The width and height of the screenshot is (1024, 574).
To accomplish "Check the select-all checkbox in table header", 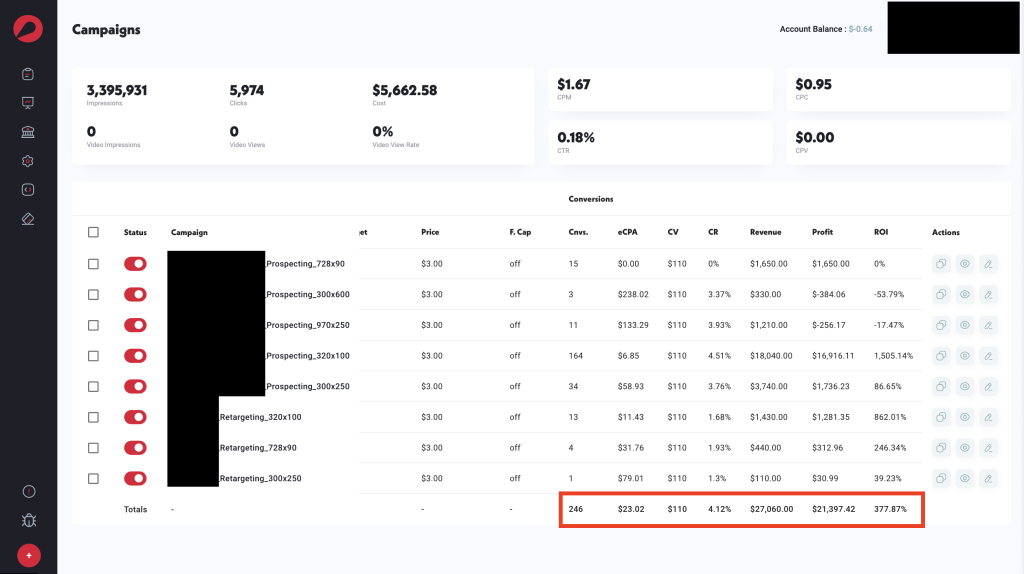I will 94,232.
